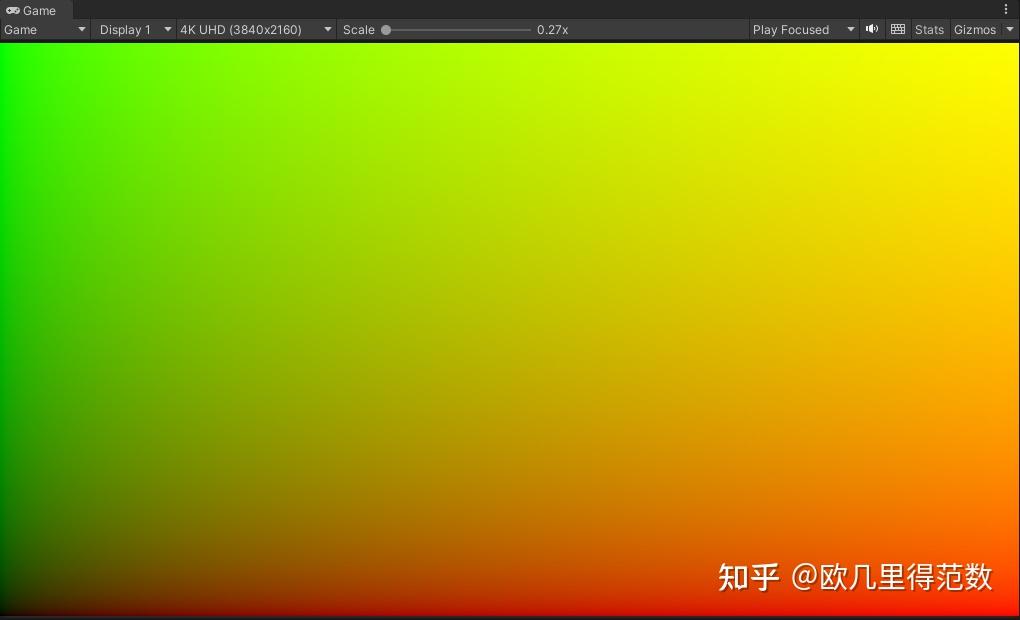1020x620 pixels.
Task: Click the Game aspect dropdown arrow icon
Action: click(82, 29)
